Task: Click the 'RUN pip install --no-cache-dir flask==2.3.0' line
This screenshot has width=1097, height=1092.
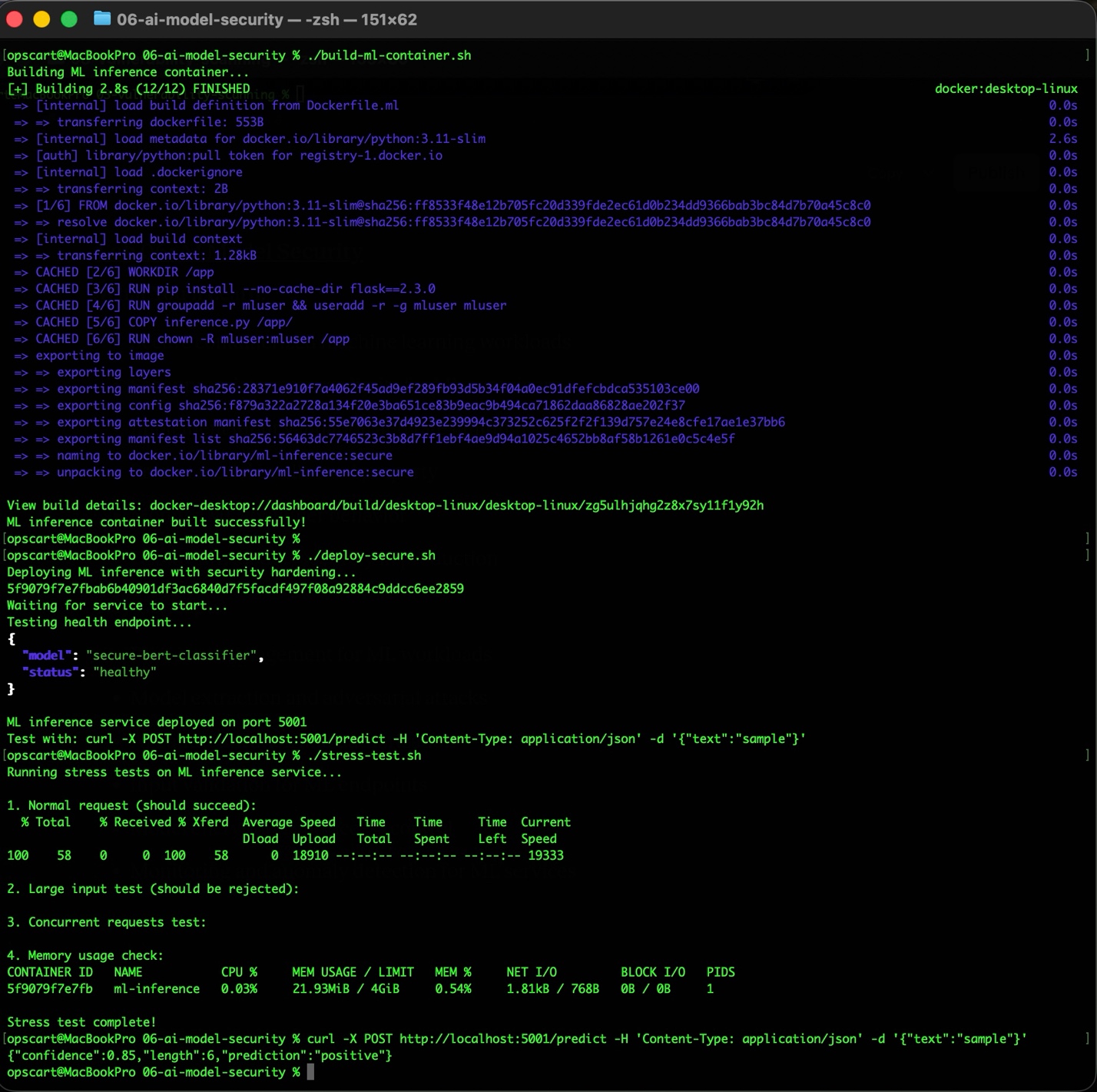Action: (x=224, y=289)
